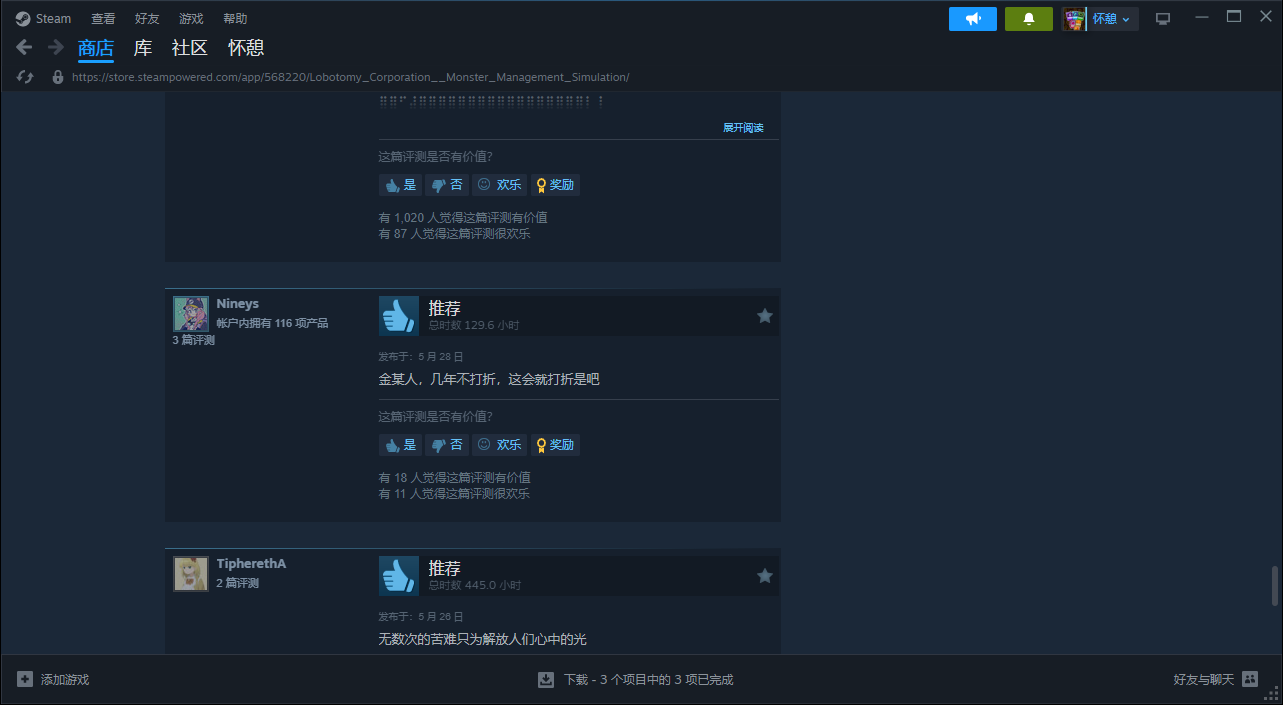Open 好友与聊天 friends and chat
The image size is (1283, 705).
(1215, 680)
